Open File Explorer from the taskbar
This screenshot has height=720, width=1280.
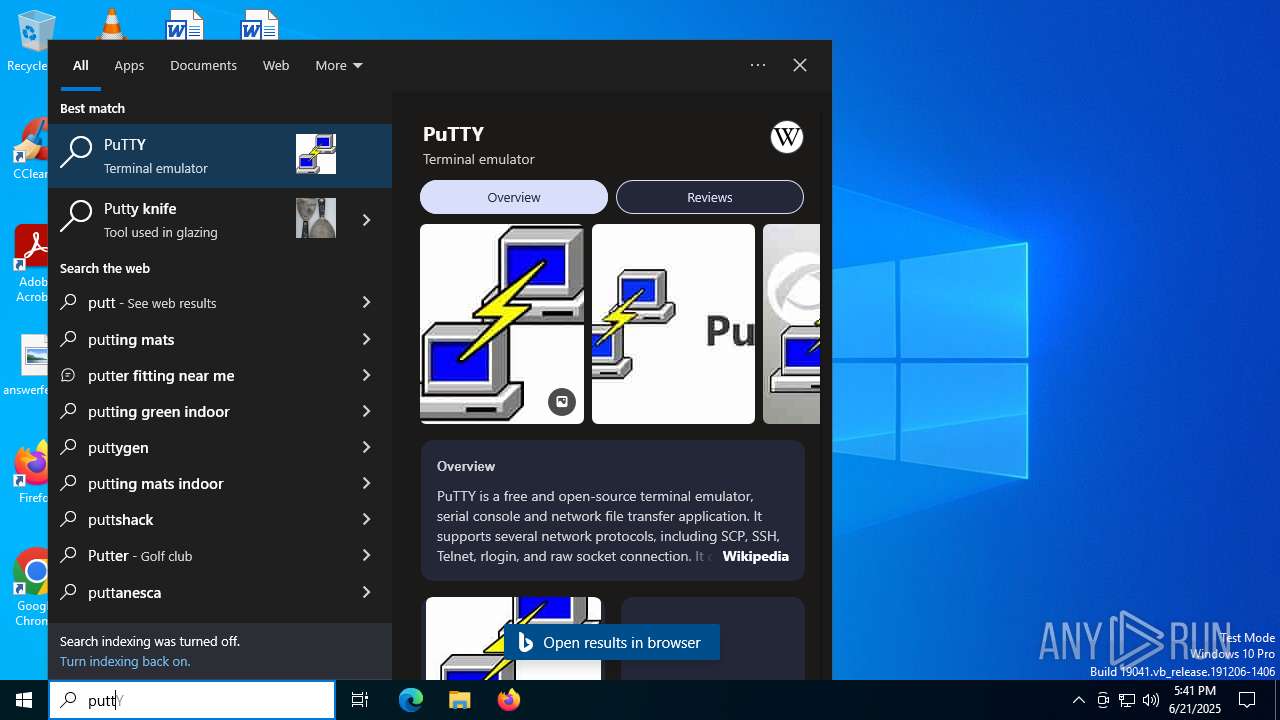pos(459,700)
